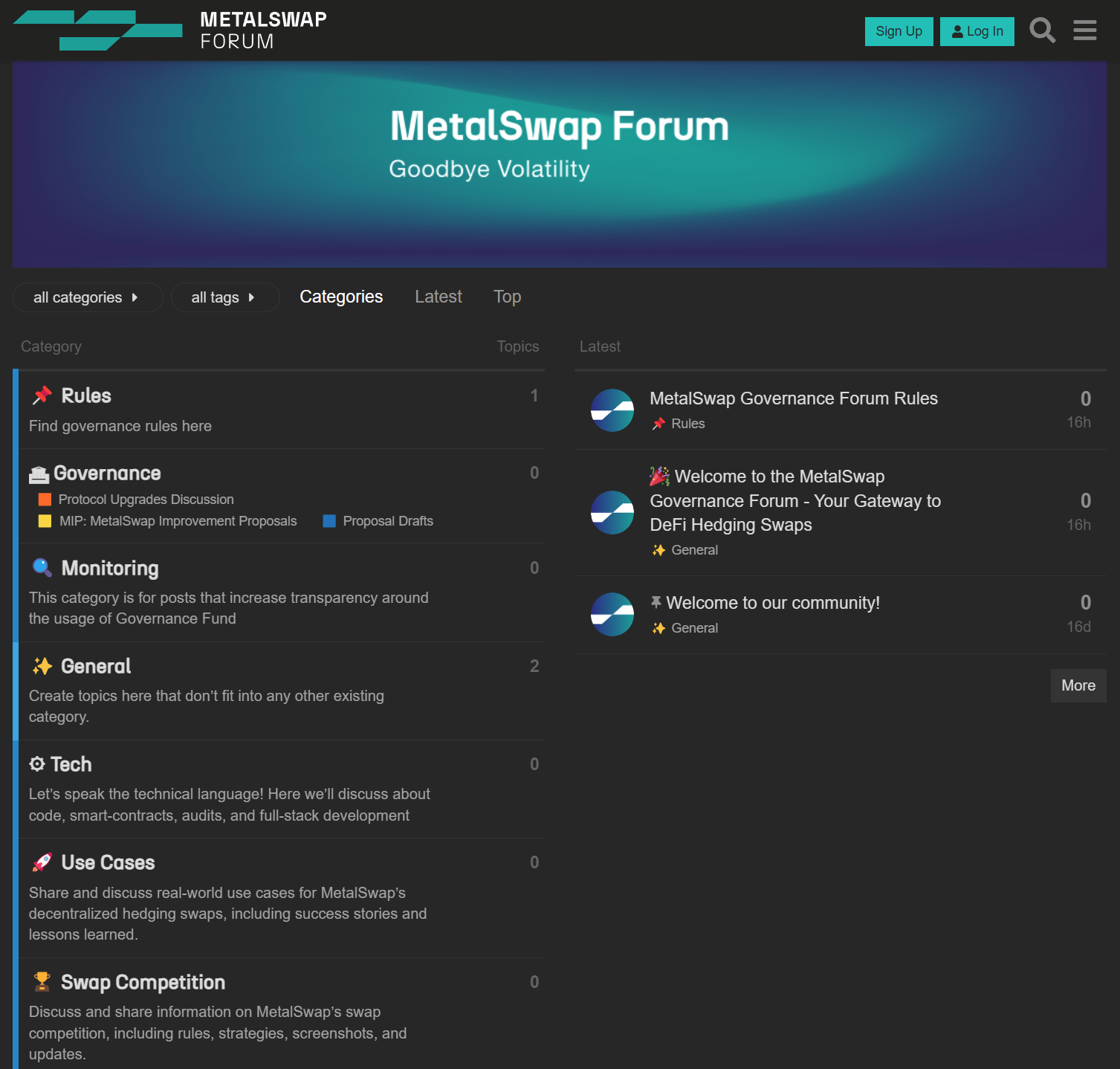
Task: Click 16h time on Forum Rules topic
Action: pyautogui.click(x=1079, y=422)
